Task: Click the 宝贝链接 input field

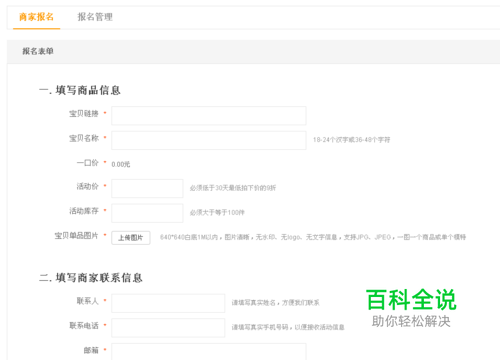Action: 209,115
